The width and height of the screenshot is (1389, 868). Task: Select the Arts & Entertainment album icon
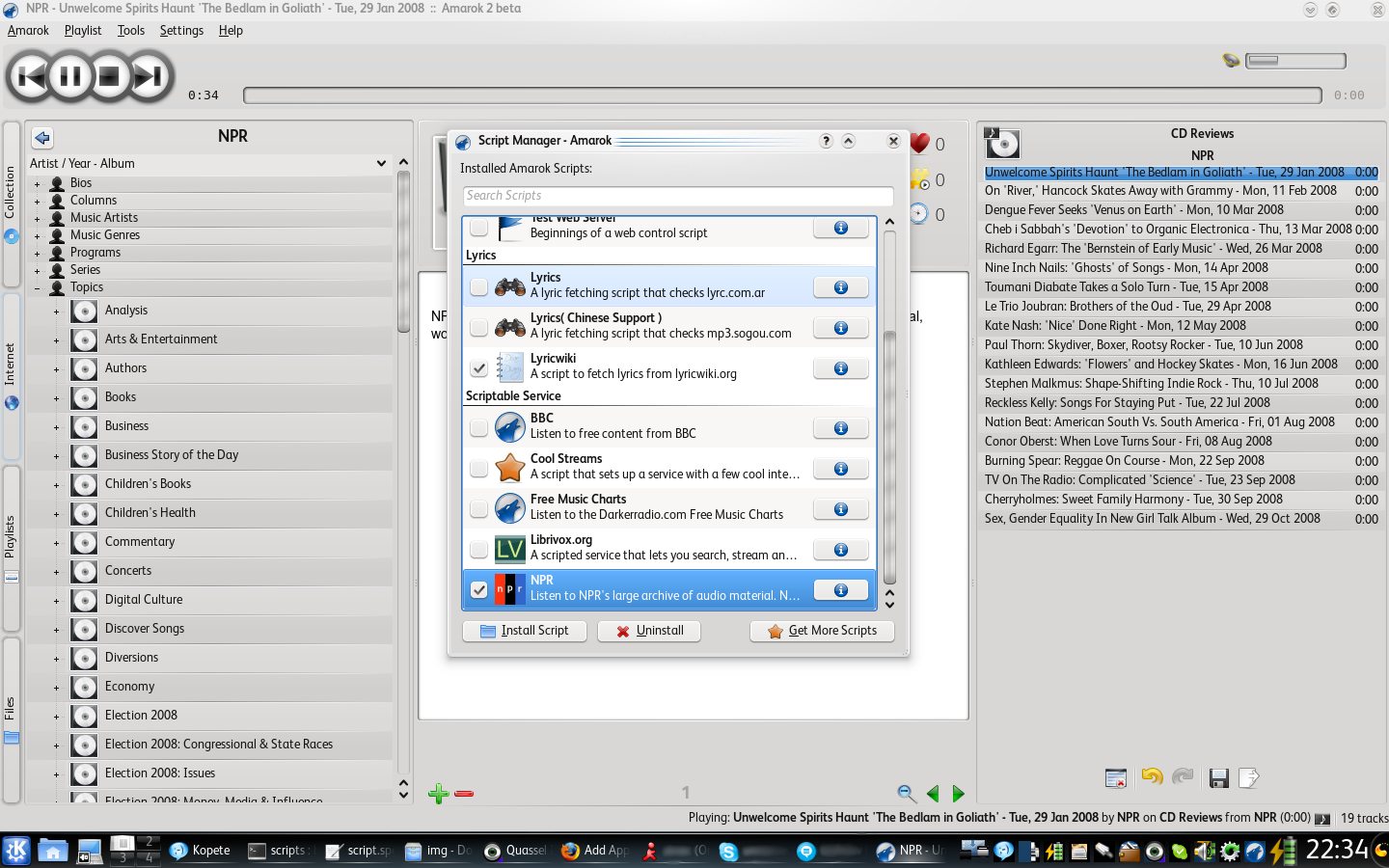point(85,339)
